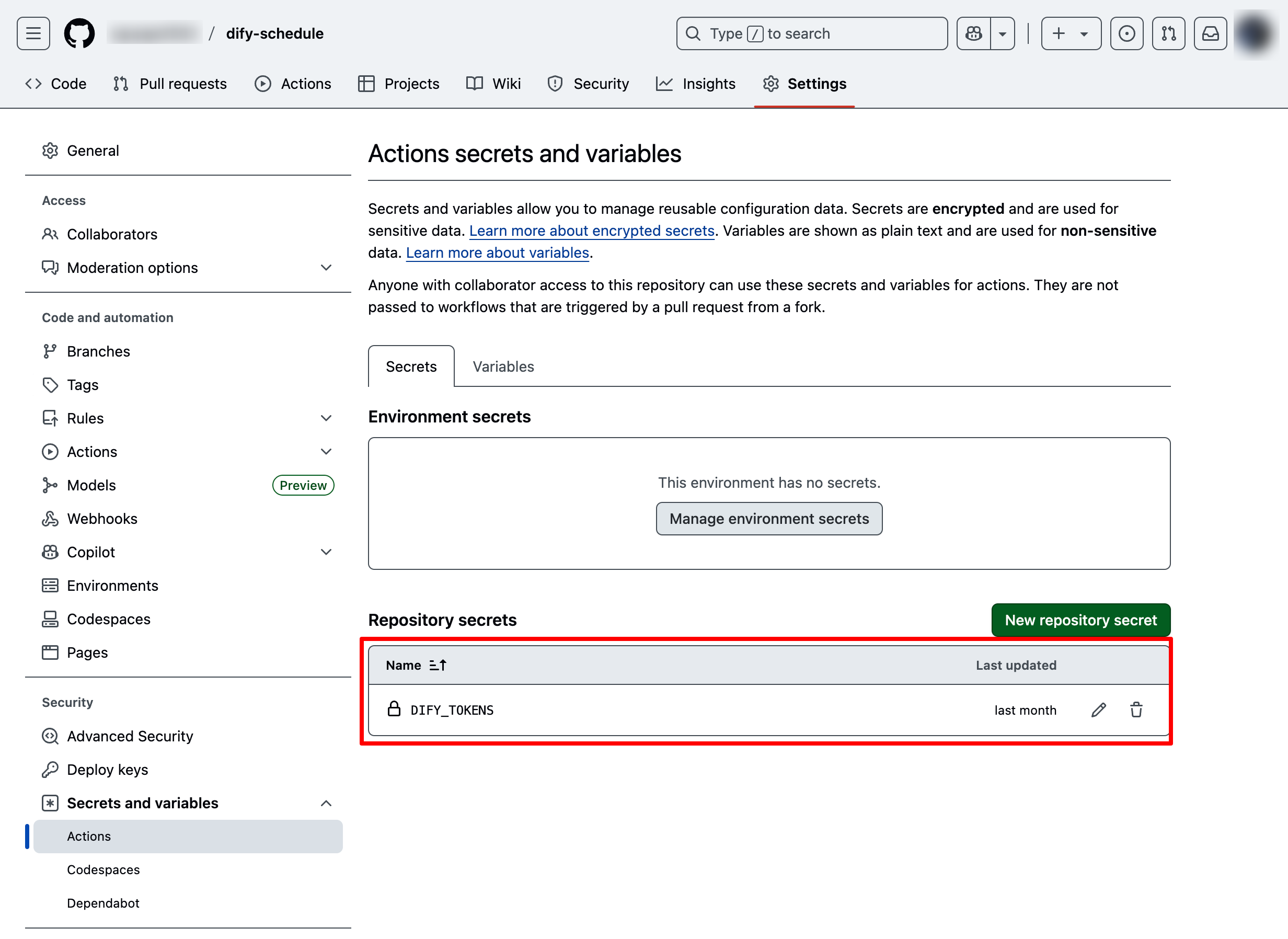The width and height of the screenshot is (1288, 939).
Task: Open dropdown arrow next to Copilot button
Action: [x=1003, y=33]
